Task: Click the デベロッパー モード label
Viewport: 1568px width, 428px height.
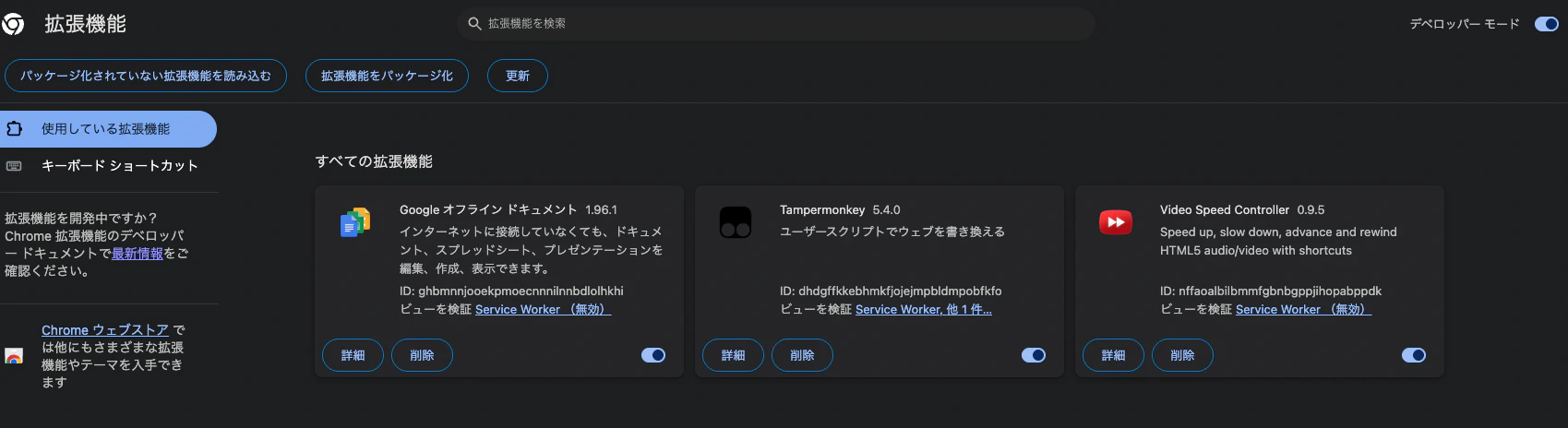Action: point(1465,24)
